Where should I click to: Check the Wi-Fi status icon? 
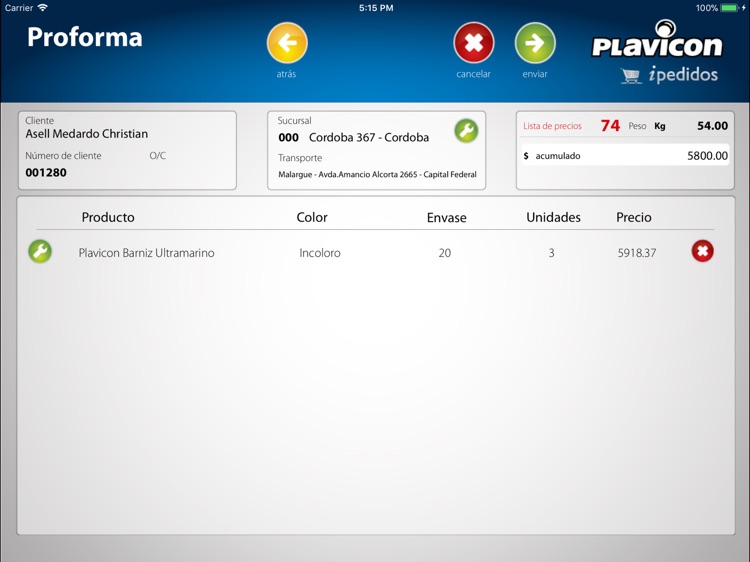click(x=43, y=8)
